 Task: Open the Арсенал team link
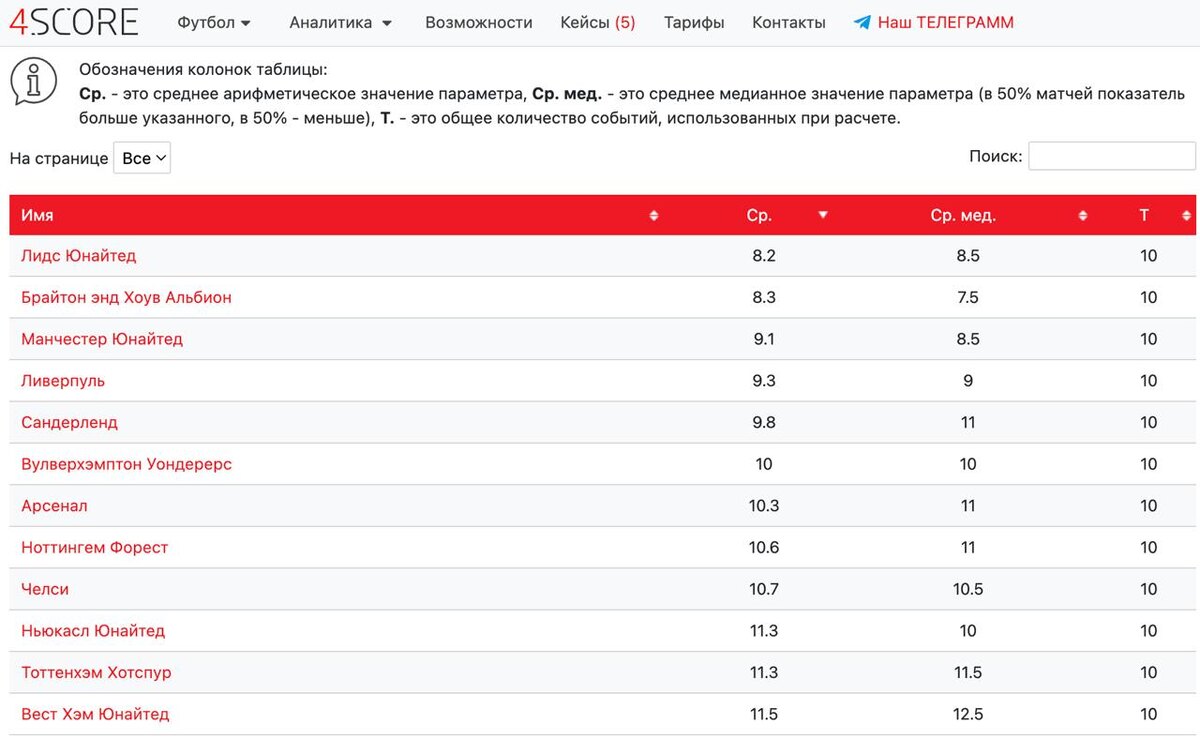pos(54,506)
